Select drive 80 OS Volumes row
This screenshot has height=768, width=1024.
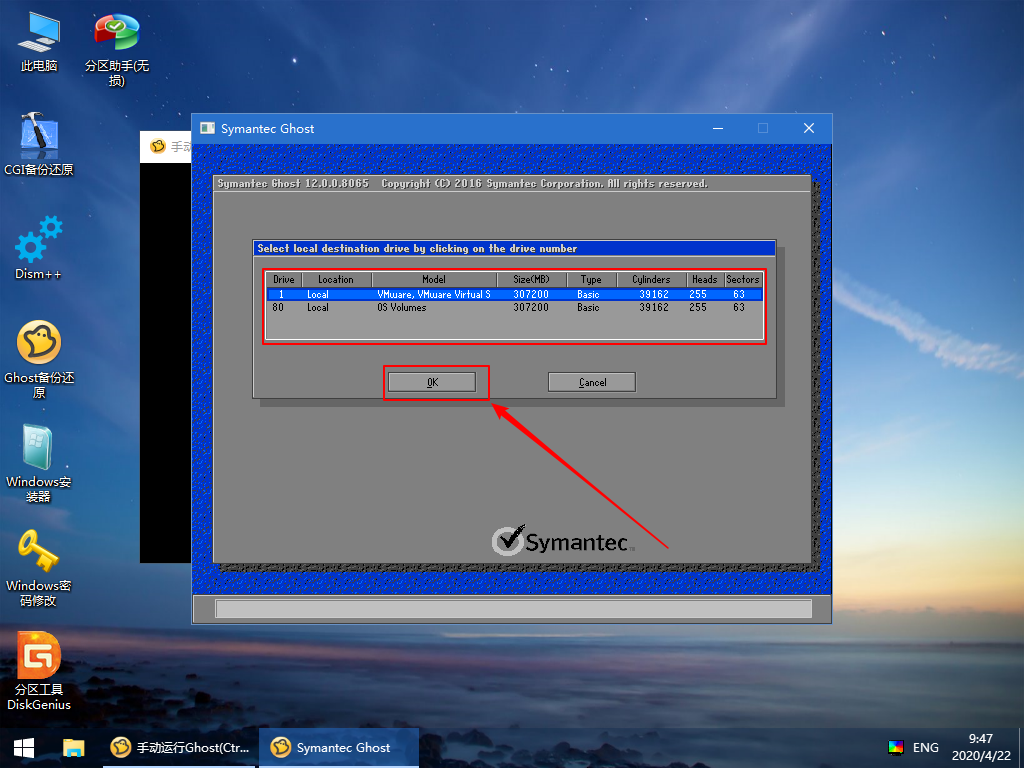click(515, 308)
